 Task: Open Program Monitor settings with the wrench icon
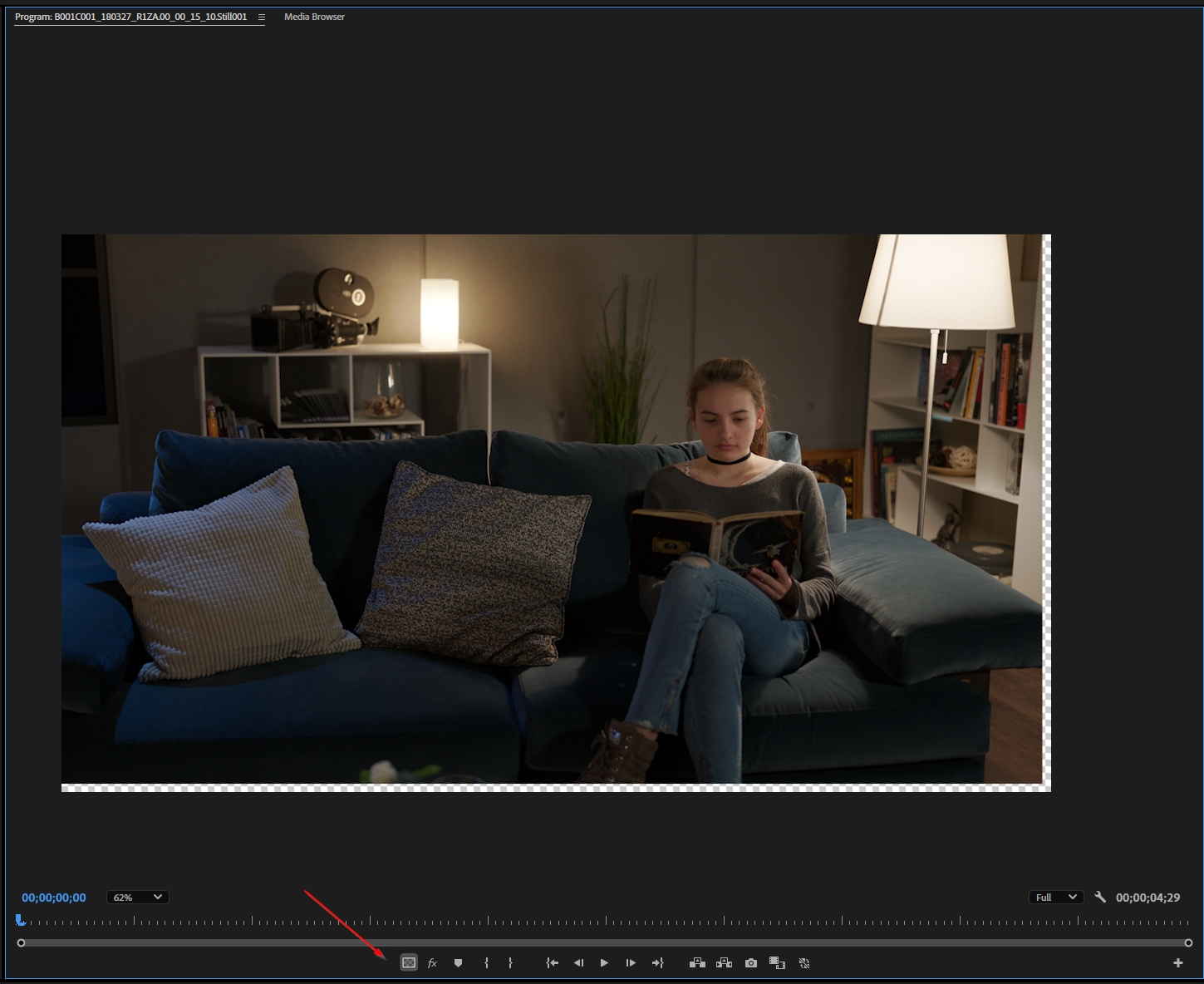tap(1100, 897)
